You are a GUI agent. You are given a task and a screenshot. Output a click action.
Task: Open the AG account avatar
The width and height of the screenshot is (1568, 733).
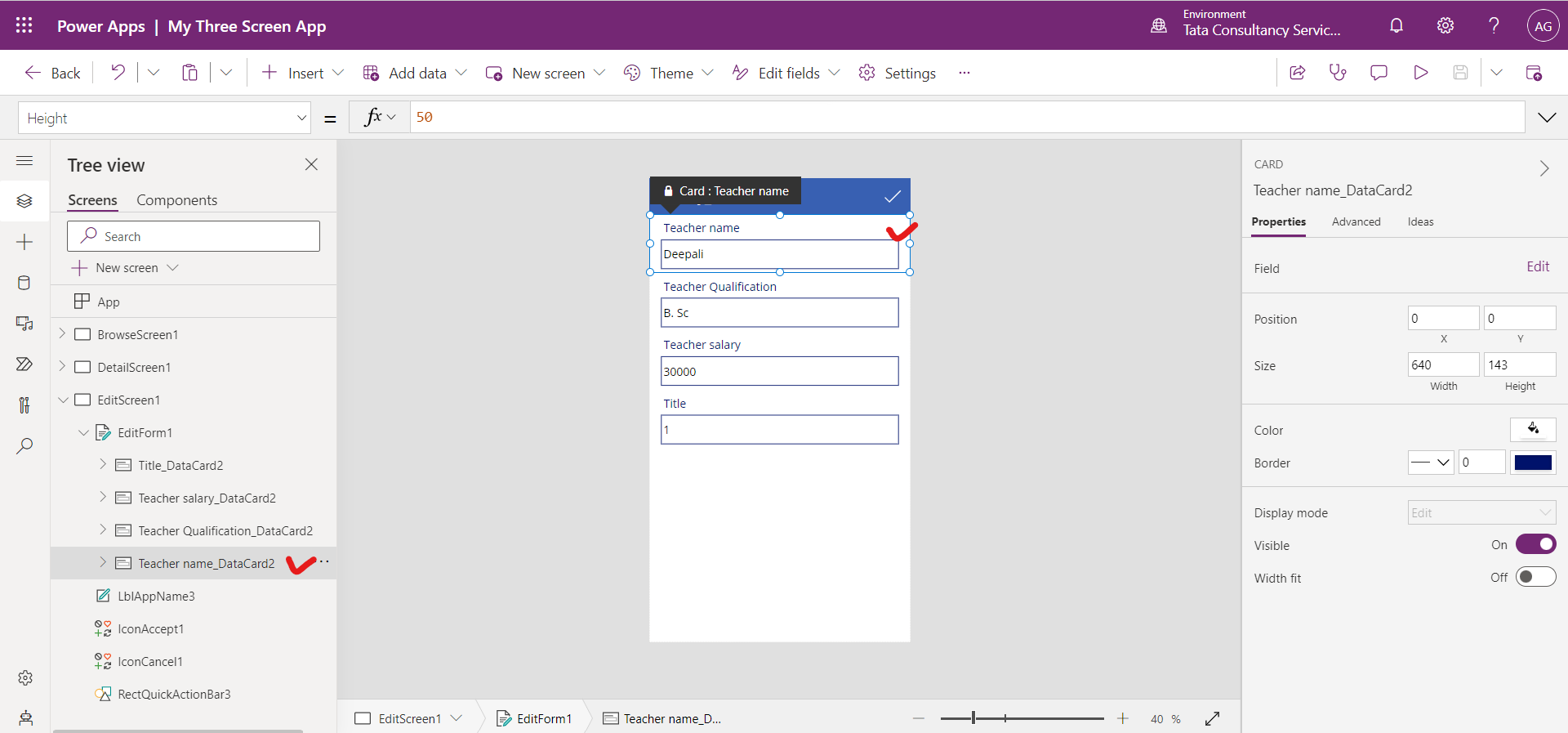(1543, 25)
